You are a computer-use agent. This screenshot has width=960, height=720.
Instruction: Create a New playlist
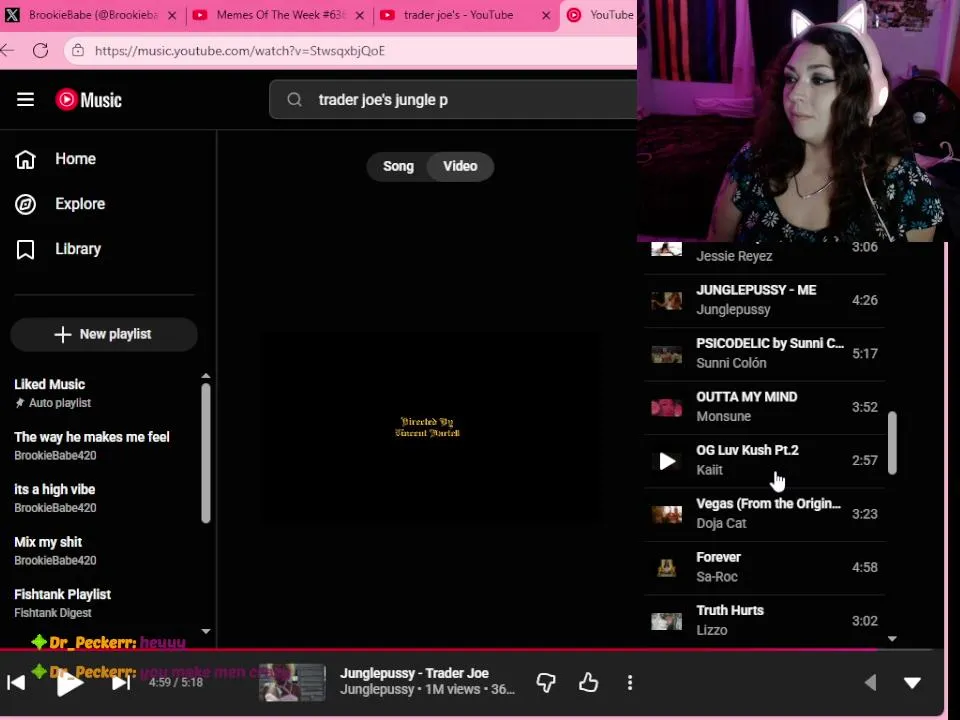click(104, 334)
